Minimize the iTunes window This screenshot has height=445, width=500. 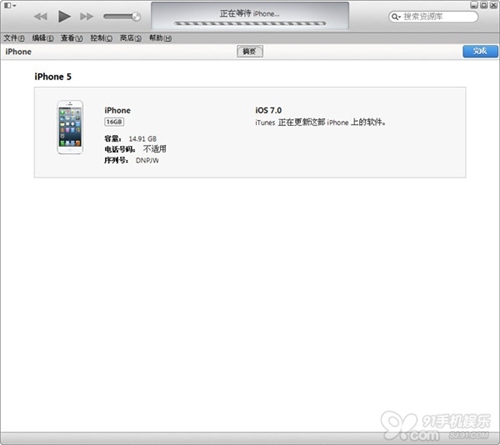pyautogui.click(x=474, y=5)
